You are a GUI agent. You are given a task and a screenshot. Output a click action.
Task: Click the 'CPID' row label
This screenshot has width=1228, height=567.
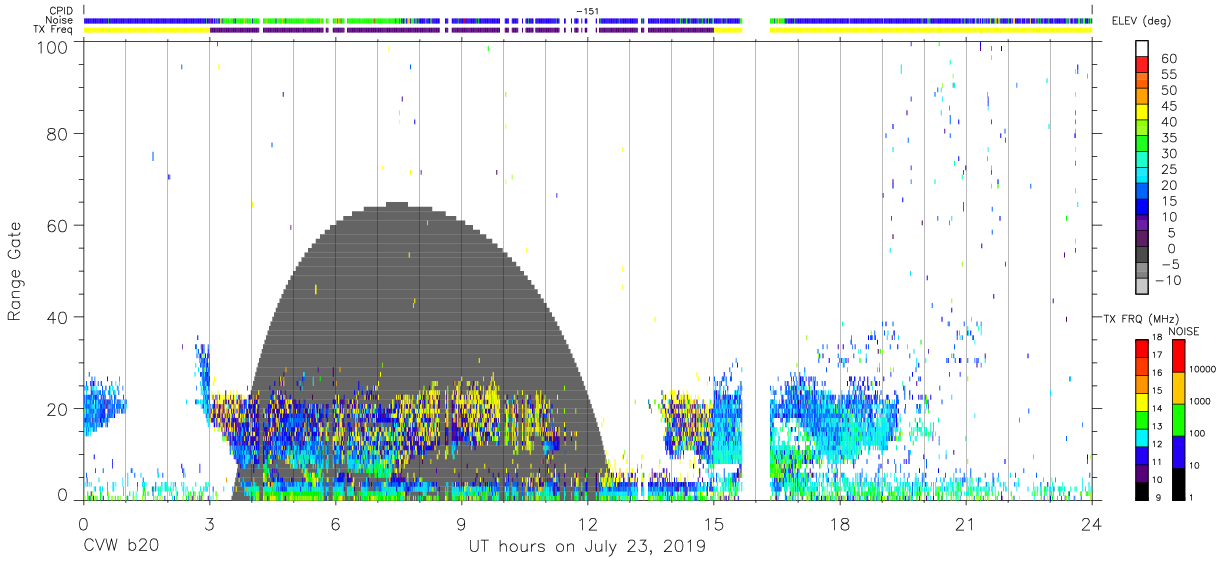(61, 10)
